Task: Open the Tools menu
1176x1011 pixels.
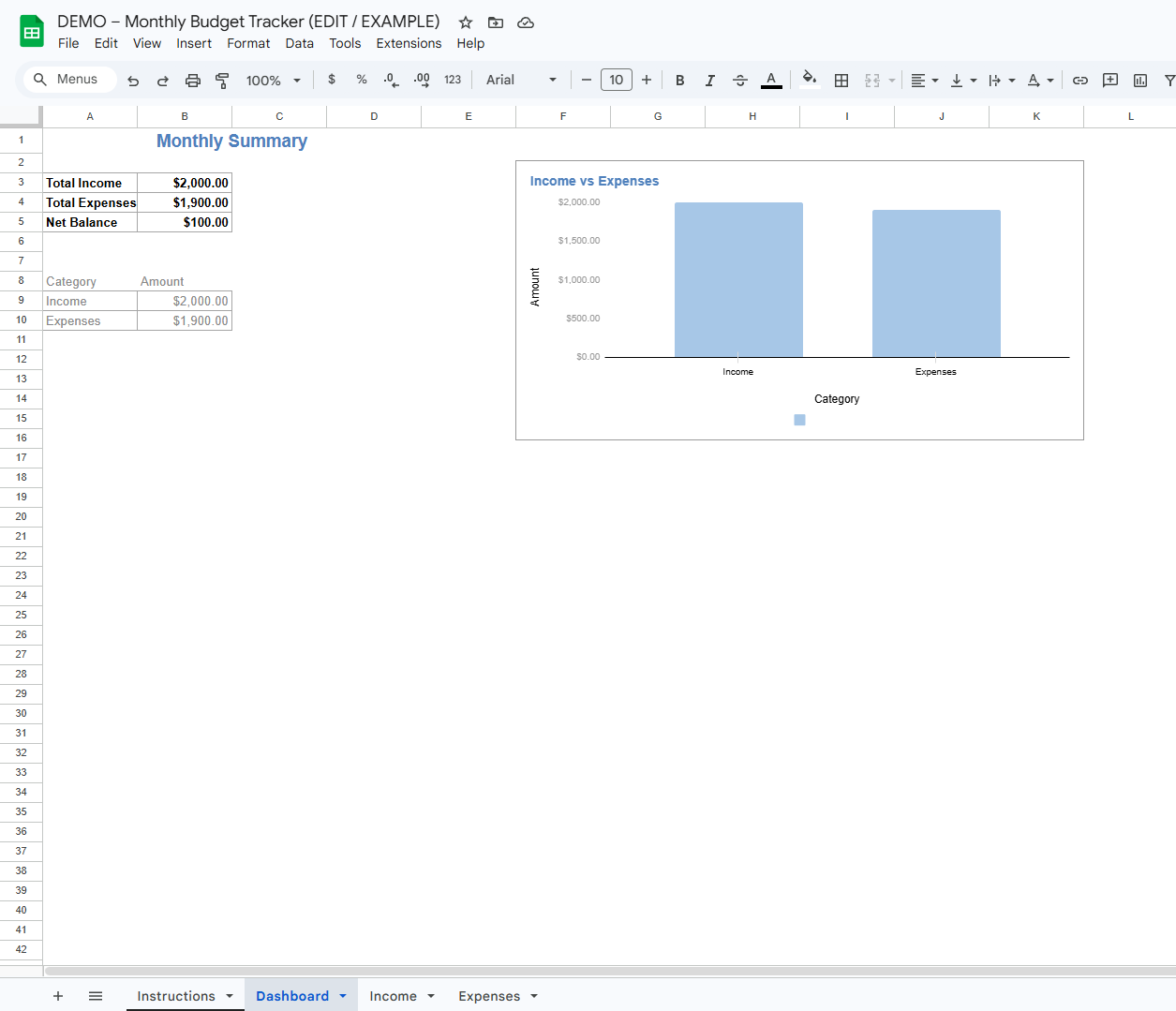Action: (x=345, y=43)
